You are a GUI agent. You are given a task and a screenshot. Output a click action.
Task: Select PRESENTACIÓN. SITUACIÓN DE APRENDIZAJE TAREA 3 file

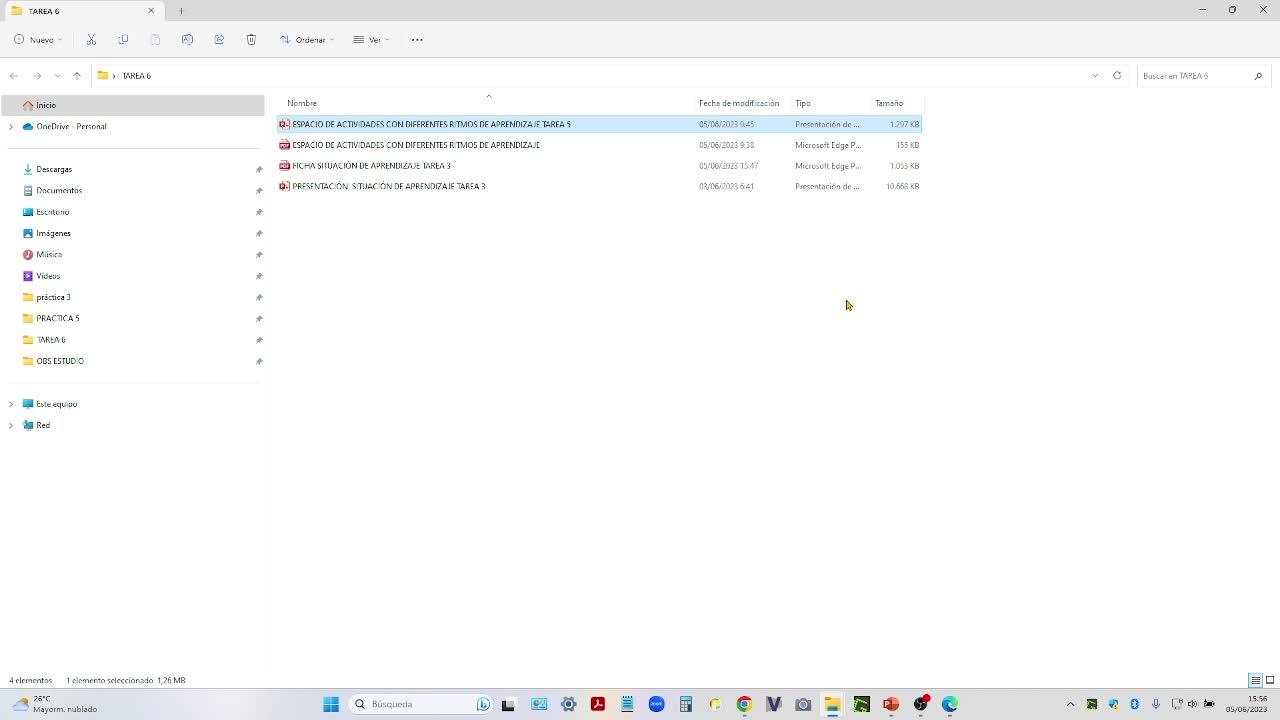(x=599, y=186)
